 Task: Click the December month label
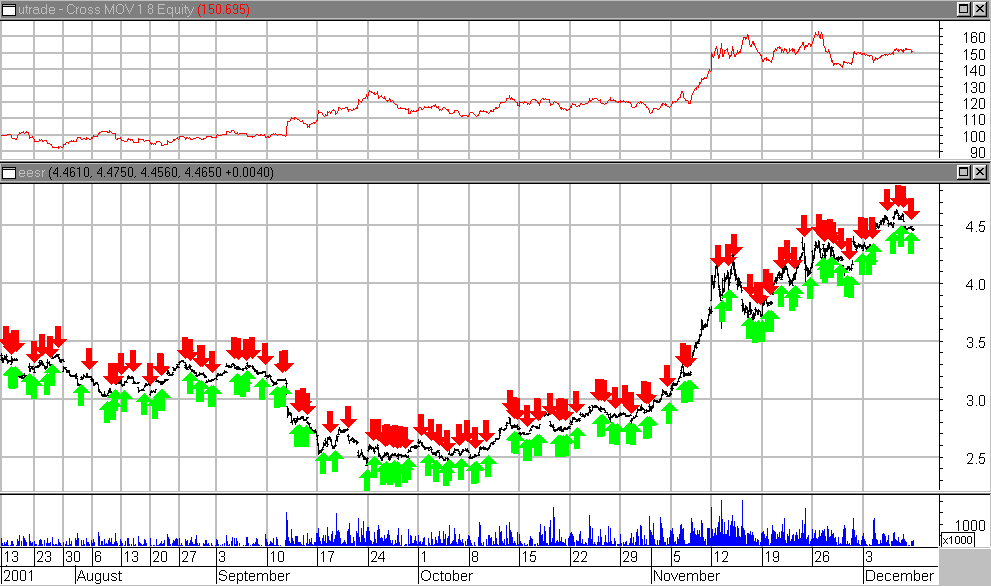tap(899, 576)
